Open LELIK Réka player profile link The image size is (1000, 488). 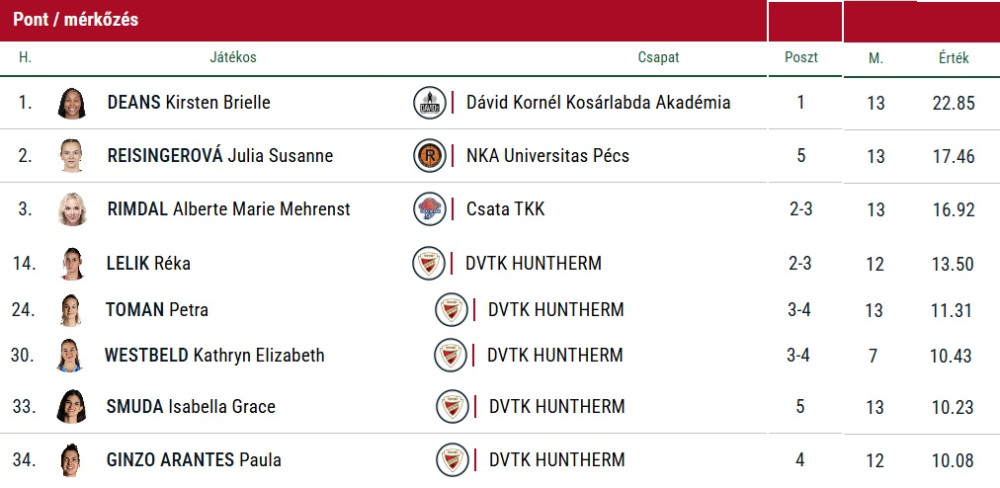pos(148,263)
